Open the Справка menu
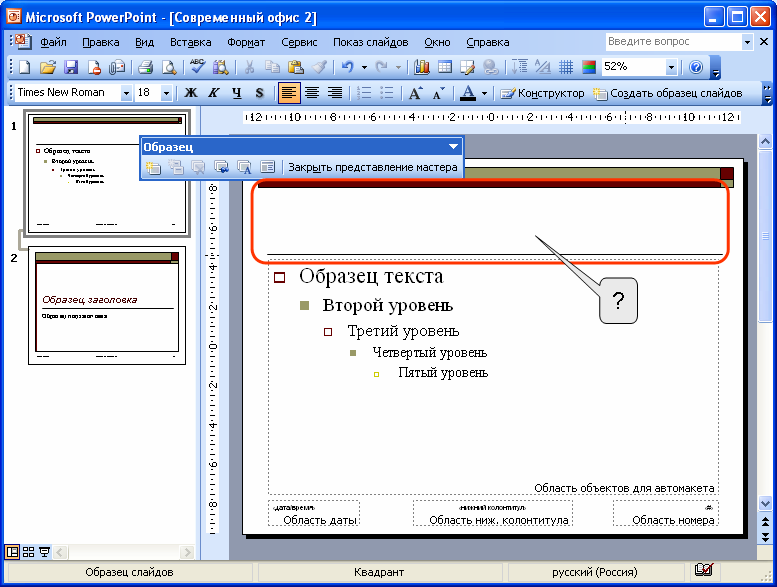Screen dimensions: 777x587 coord(488,42)
